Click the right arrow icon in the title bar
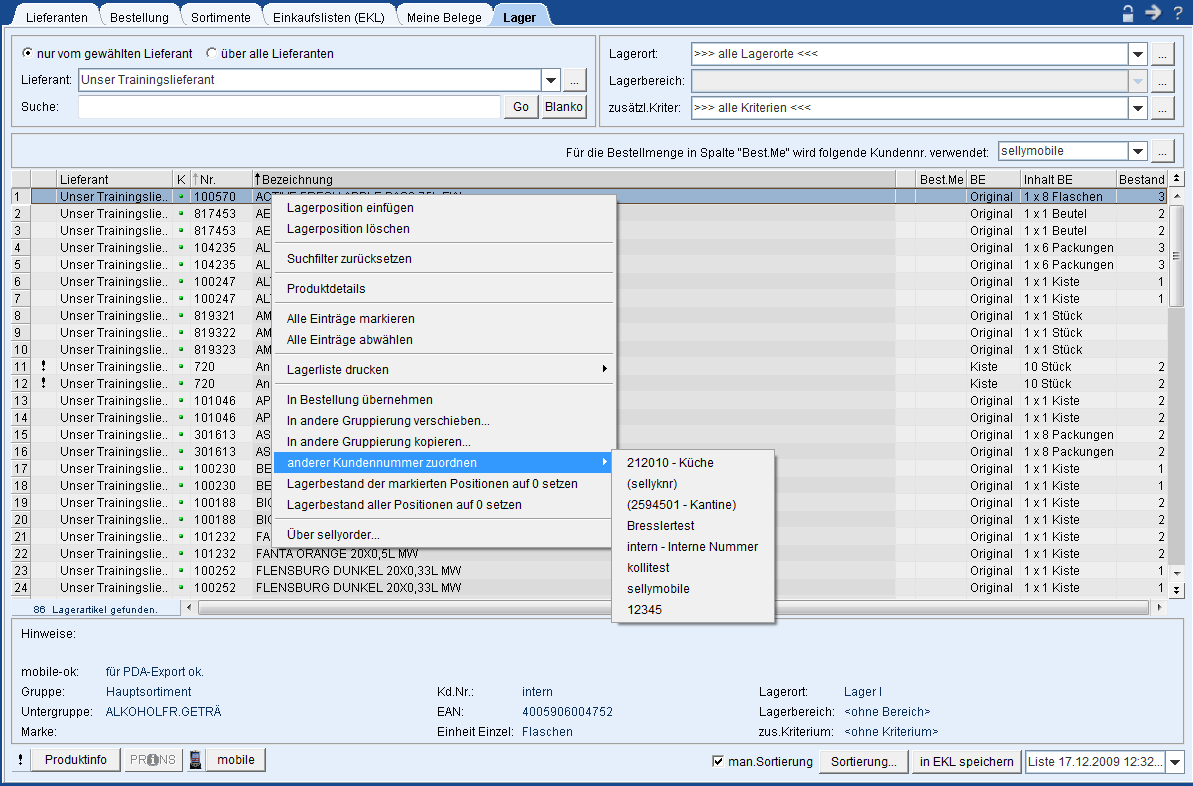 1153,13
